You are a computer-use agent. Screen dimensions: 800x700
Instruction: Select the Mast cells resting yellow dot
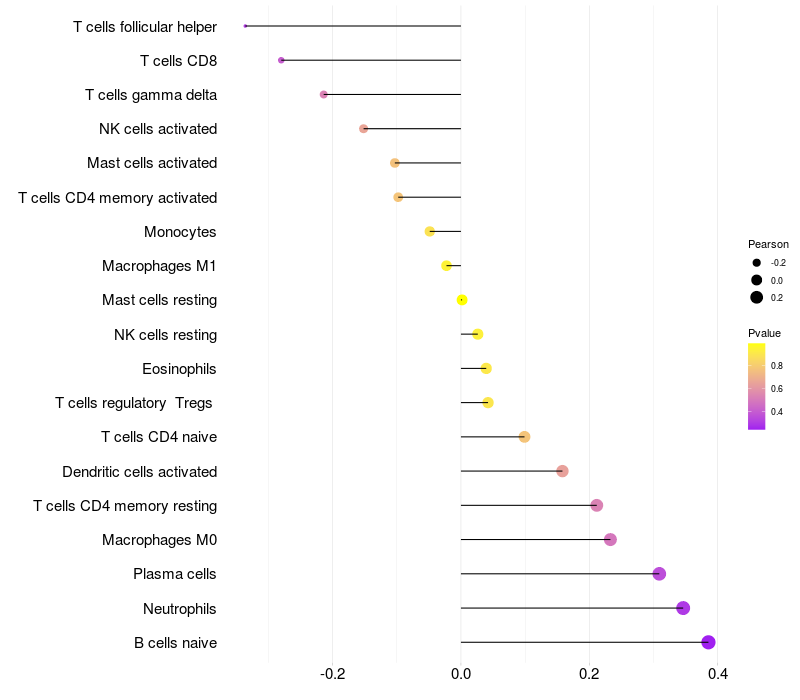point(462,300)
